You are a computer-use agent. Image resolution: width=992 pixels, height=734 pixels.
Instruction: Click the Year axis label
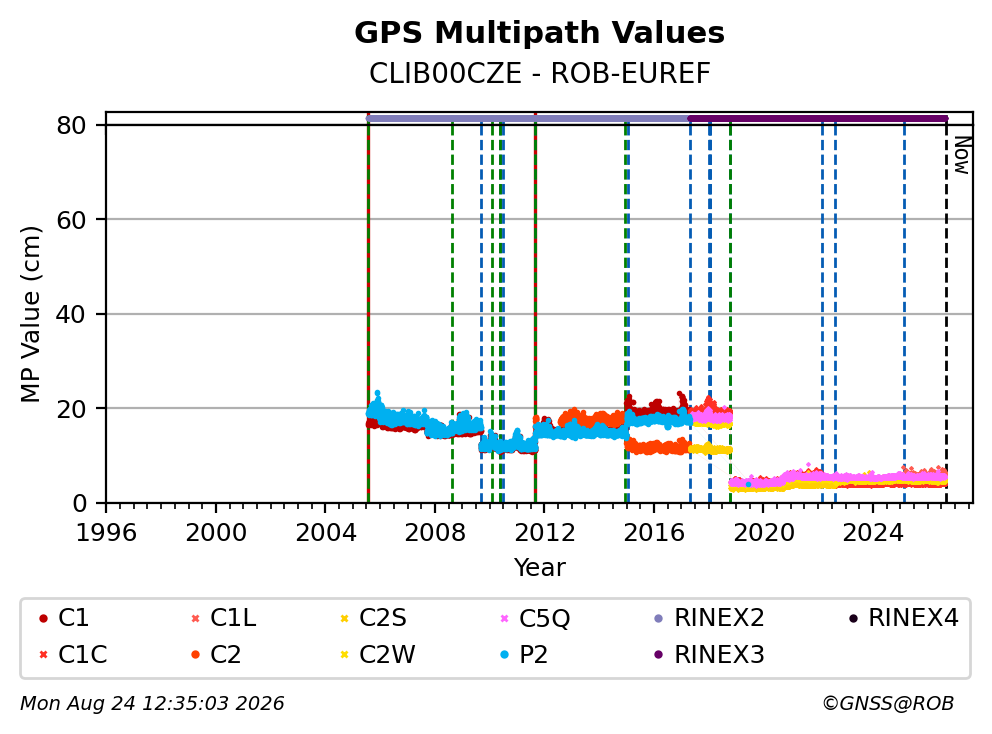click(x=539, y=567)
